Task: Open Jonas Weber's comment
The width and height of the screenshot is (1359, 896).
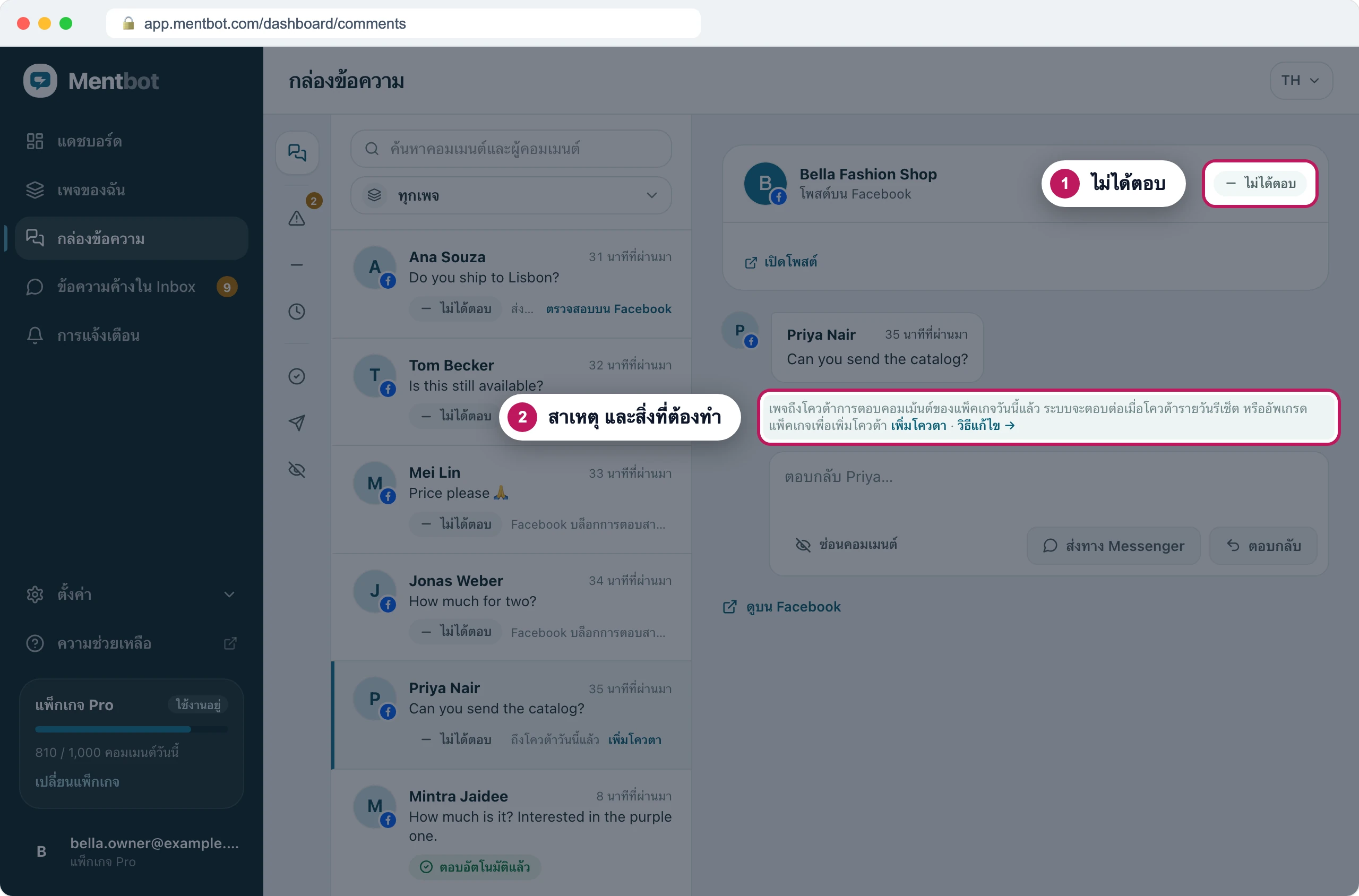Action: [x=511, y=607]
